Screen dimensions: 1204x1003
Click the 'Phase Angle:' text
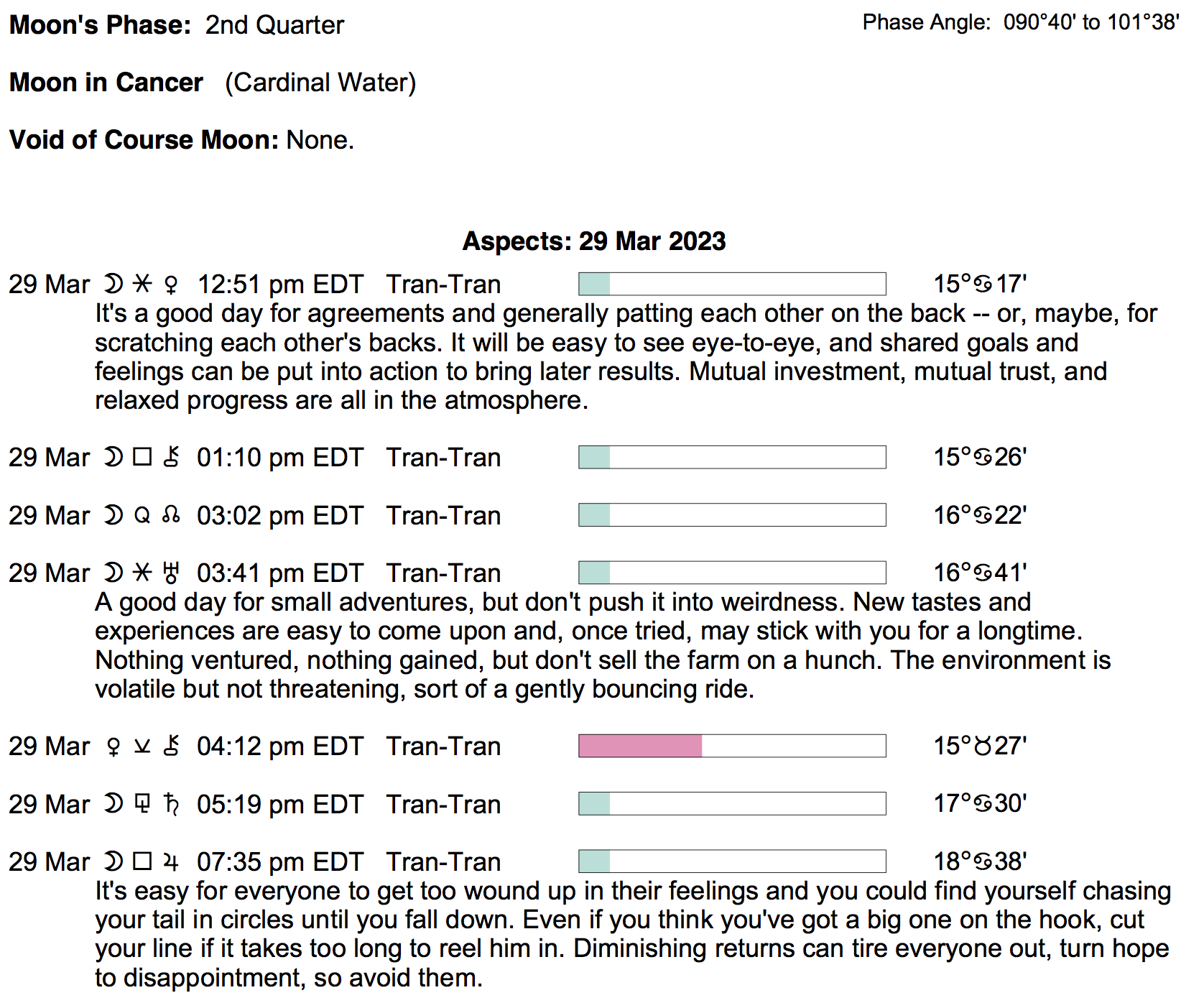[x=927, y=23]
